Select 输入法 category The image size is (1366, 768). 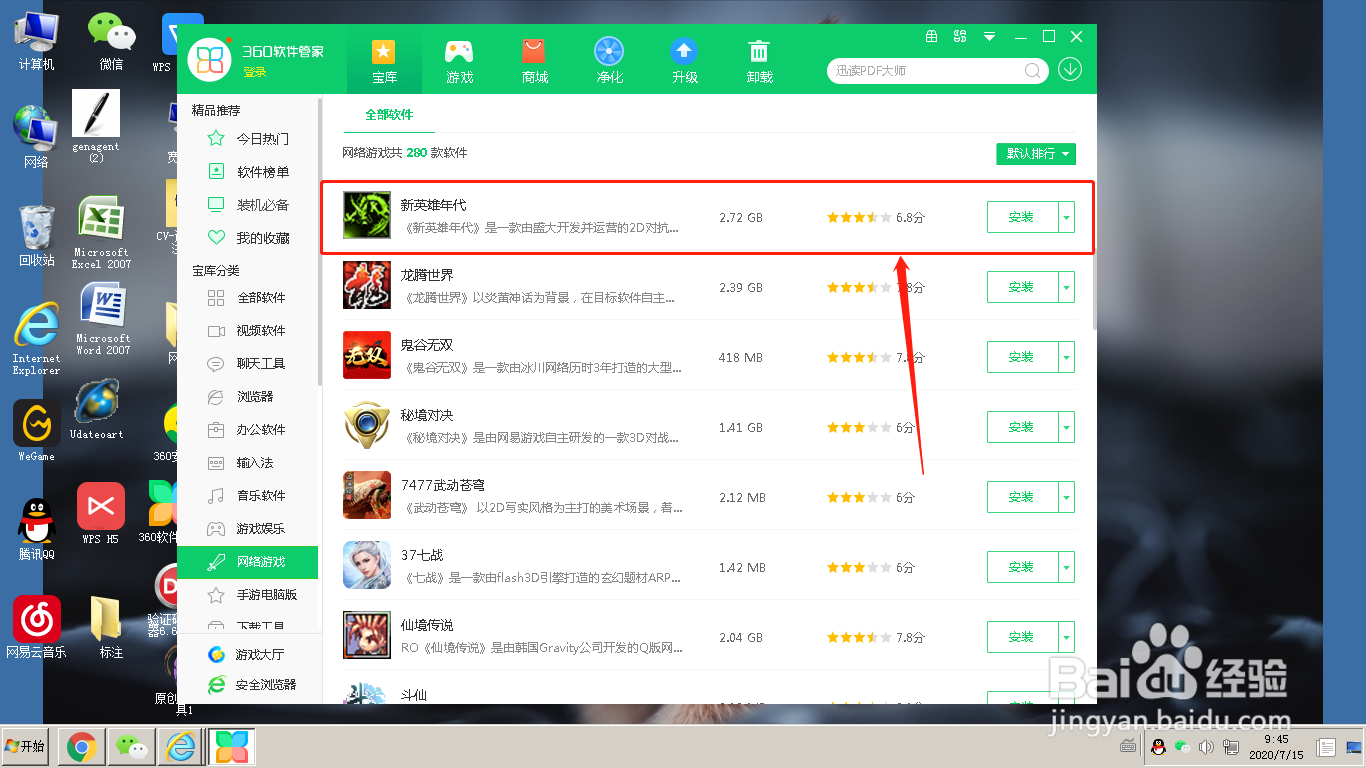tap(248, 463)
